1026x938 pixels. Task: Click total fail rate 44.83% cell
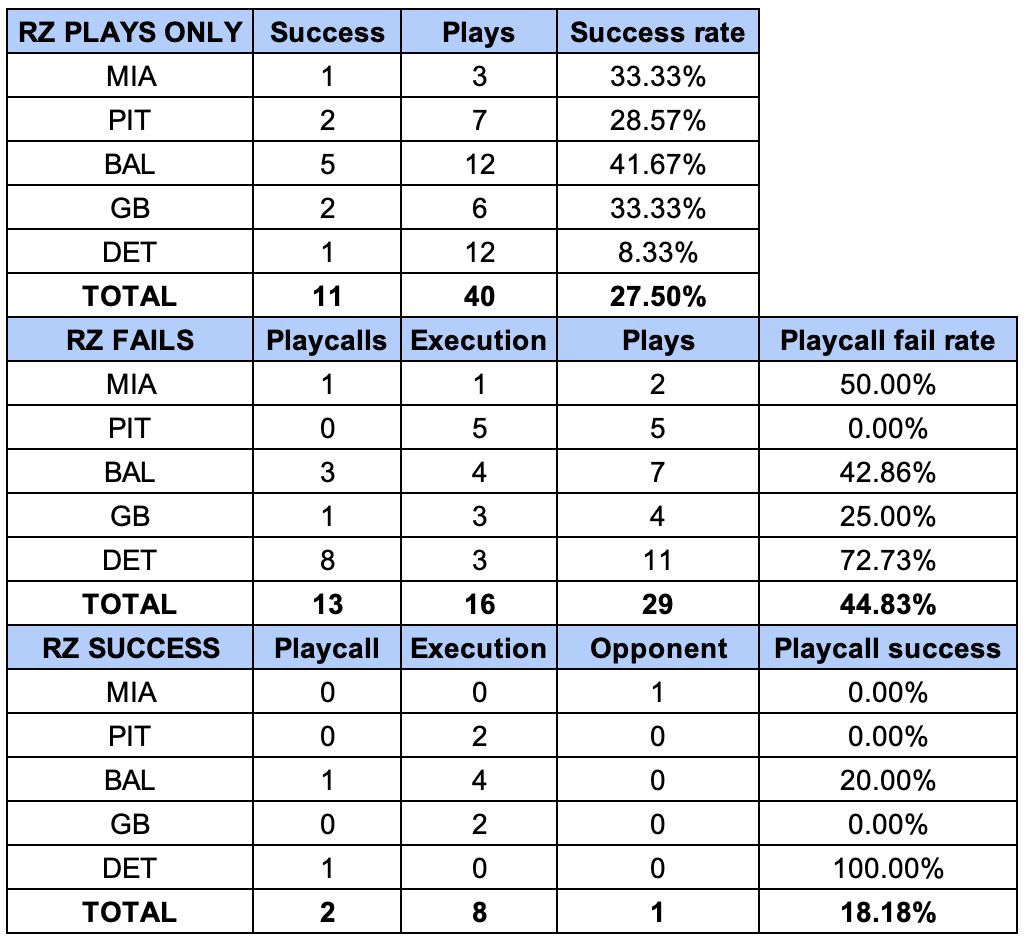pyautogui.click(x=888, y=604)
